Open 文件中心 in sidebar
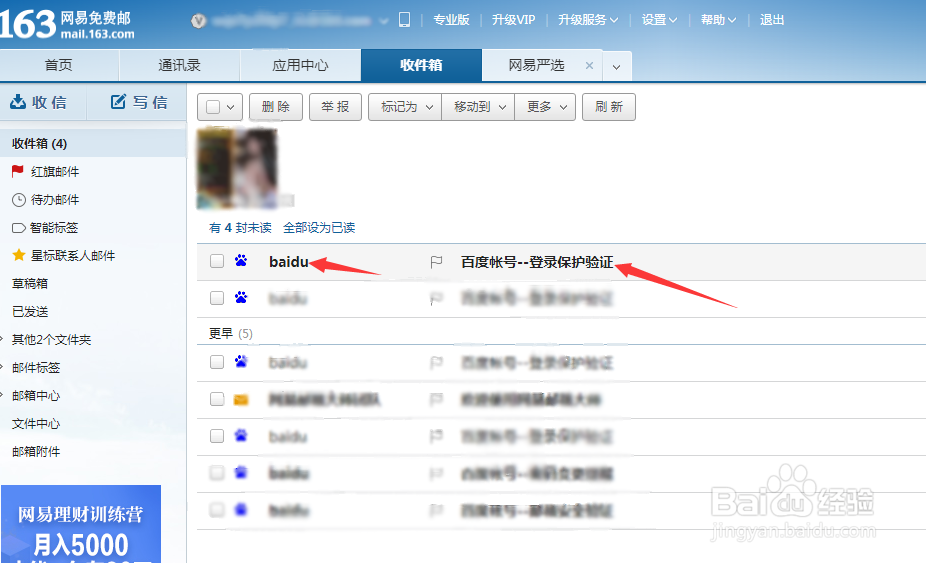The height and width of the screenshot is (563, 926). click(36, 424)
